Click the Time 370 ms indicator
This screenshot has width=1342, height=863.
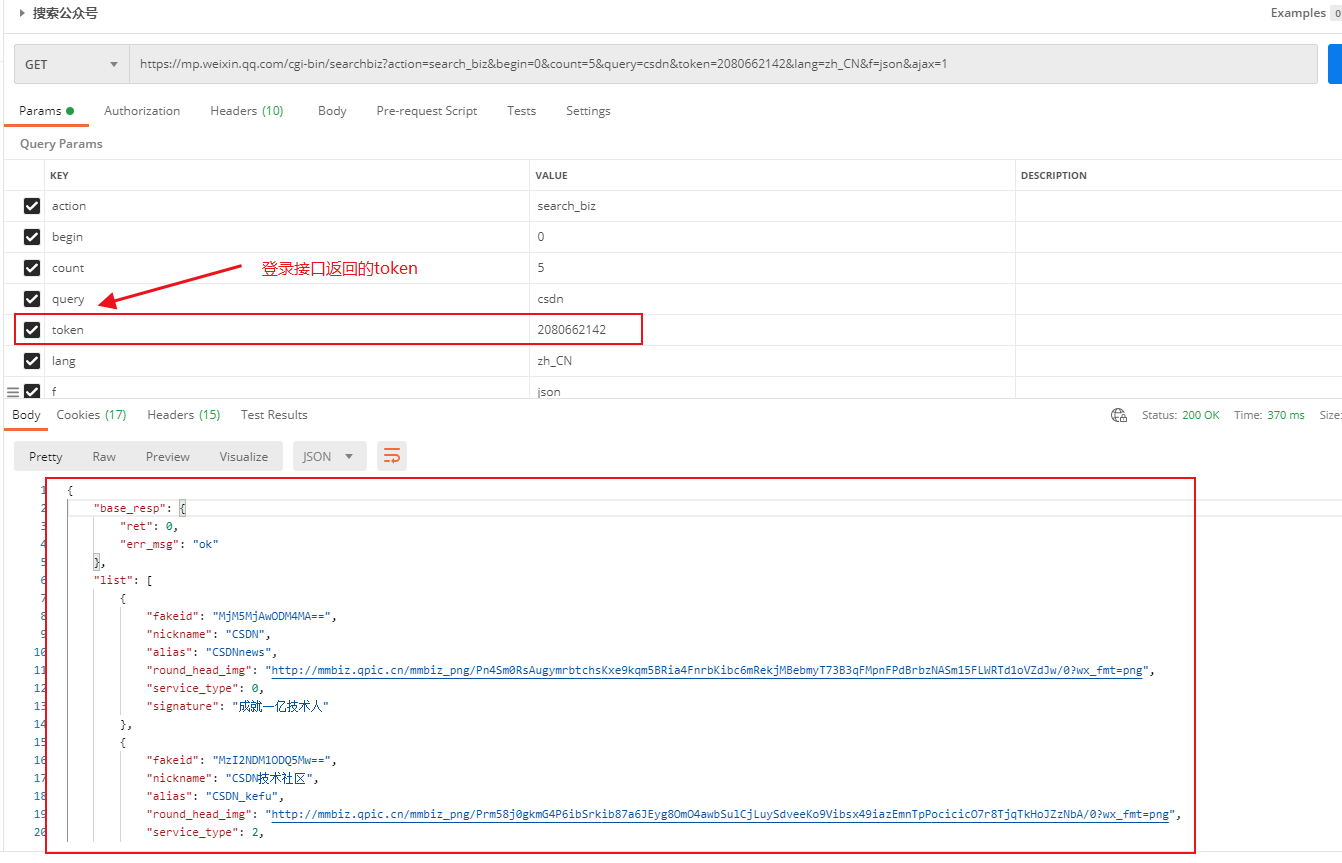(x=1269, y=415)
